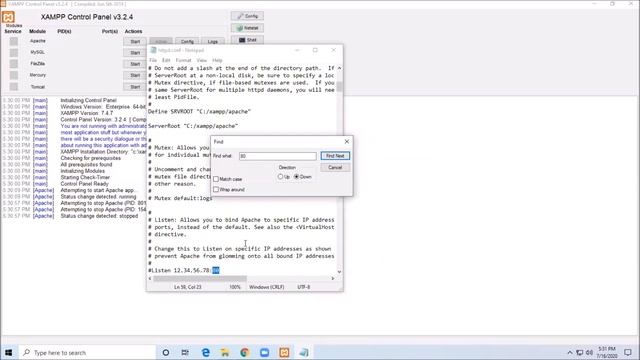Start the Apache module
The height and width of the screenshot is (360, 640).
(135, 42)
